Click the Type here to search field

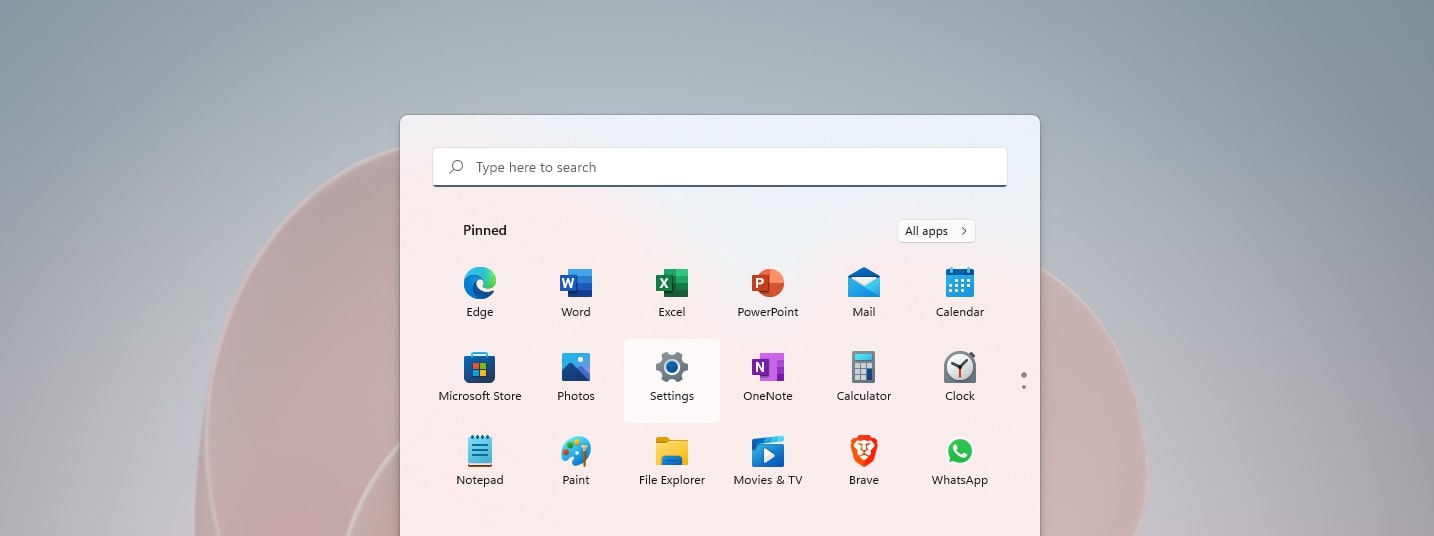[x=720, y=167]
